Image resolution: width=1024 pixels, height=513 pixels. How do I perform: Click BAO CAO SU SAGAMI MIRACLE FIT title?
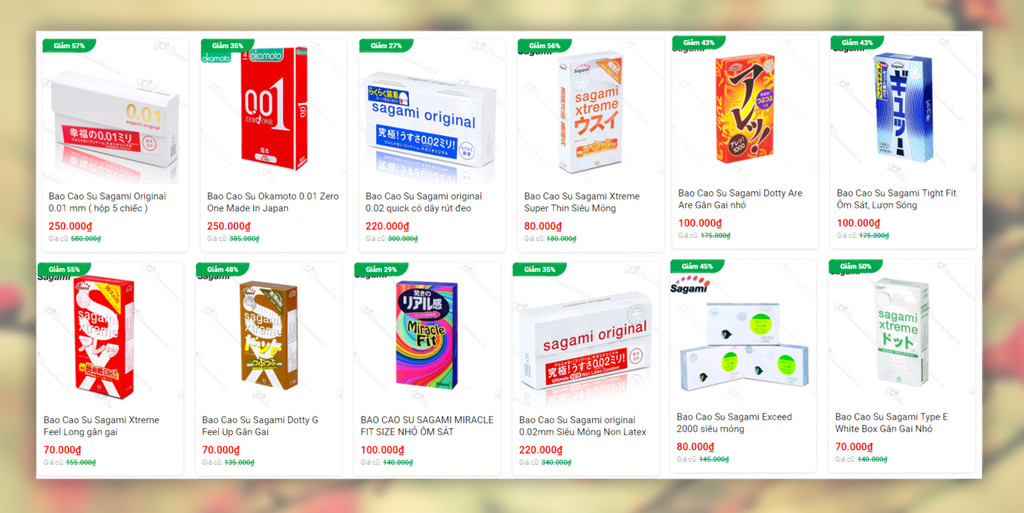(x=427, y=426)
